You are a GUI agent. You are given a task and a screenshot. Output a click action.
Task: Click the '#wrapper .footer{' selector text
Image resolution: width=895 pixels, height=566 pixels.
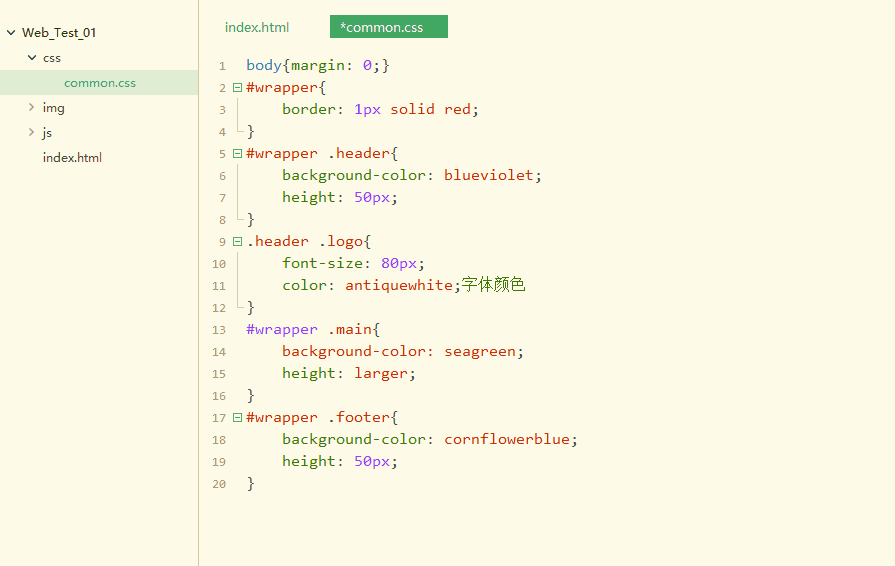pos(322,418)
